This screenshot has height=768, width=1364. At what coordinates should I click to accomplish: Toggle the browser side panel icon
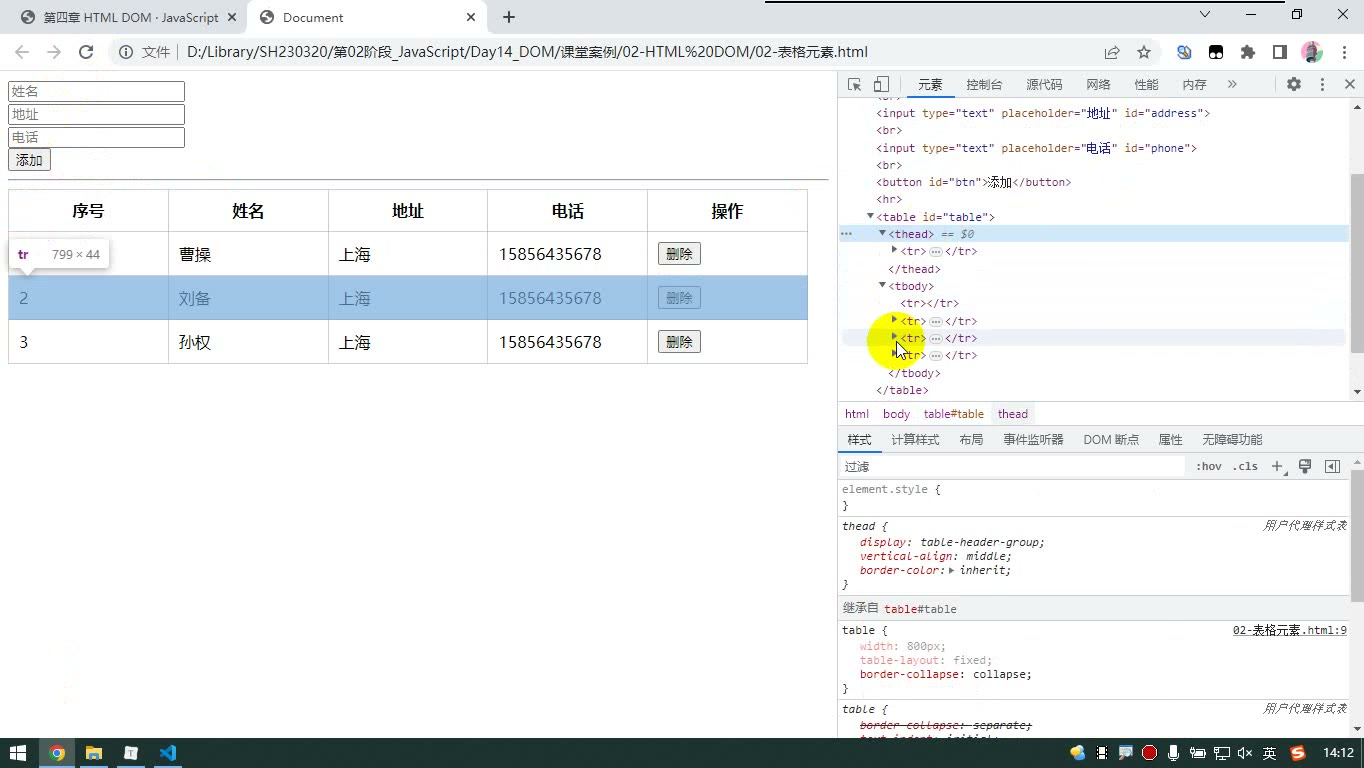[1279, 52]
